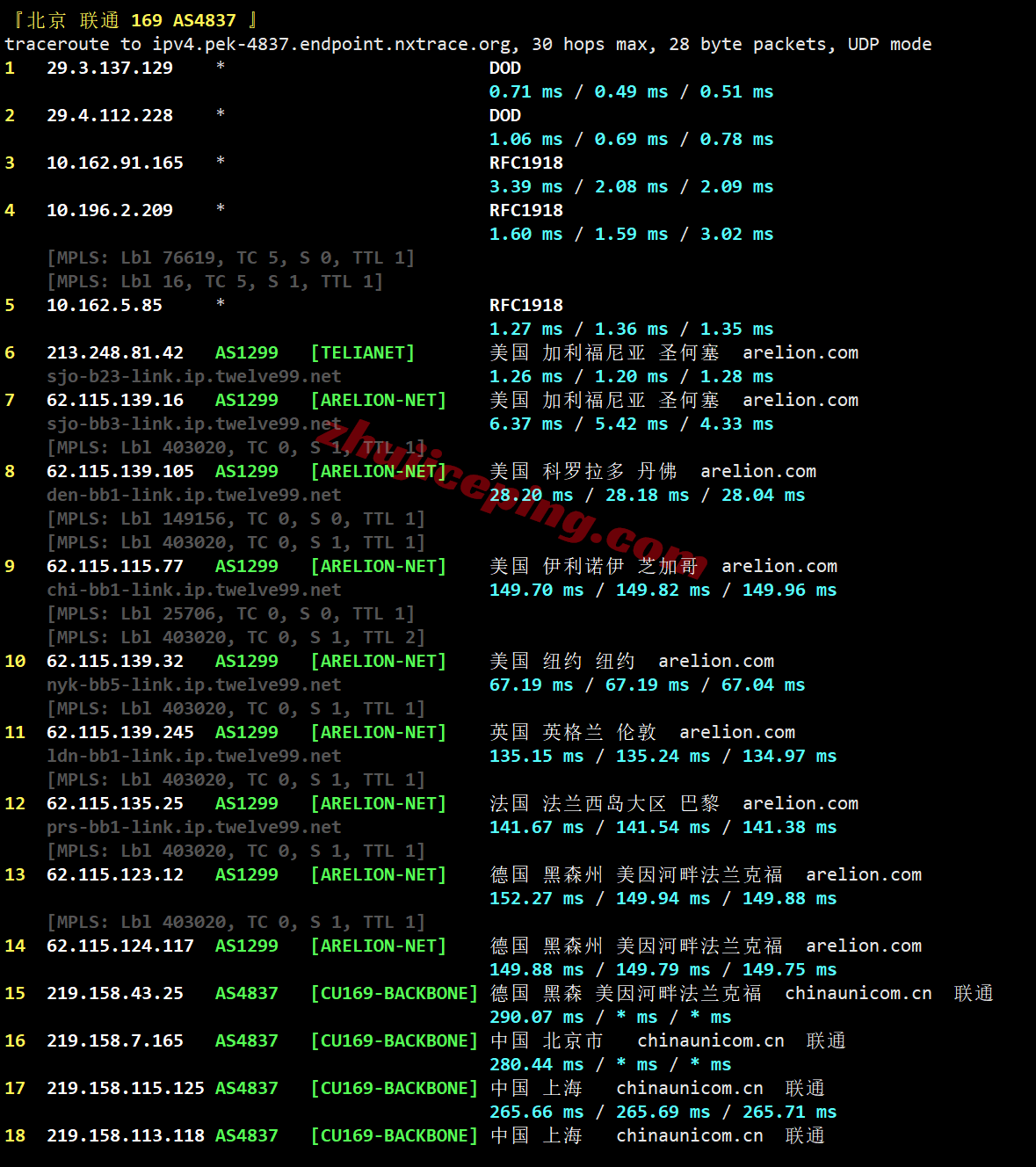The width and height of the screenshot is (1036, 1167).
Task: Click location 美国 科罗拉多 丹佛
Action: [x=583, y=471]
